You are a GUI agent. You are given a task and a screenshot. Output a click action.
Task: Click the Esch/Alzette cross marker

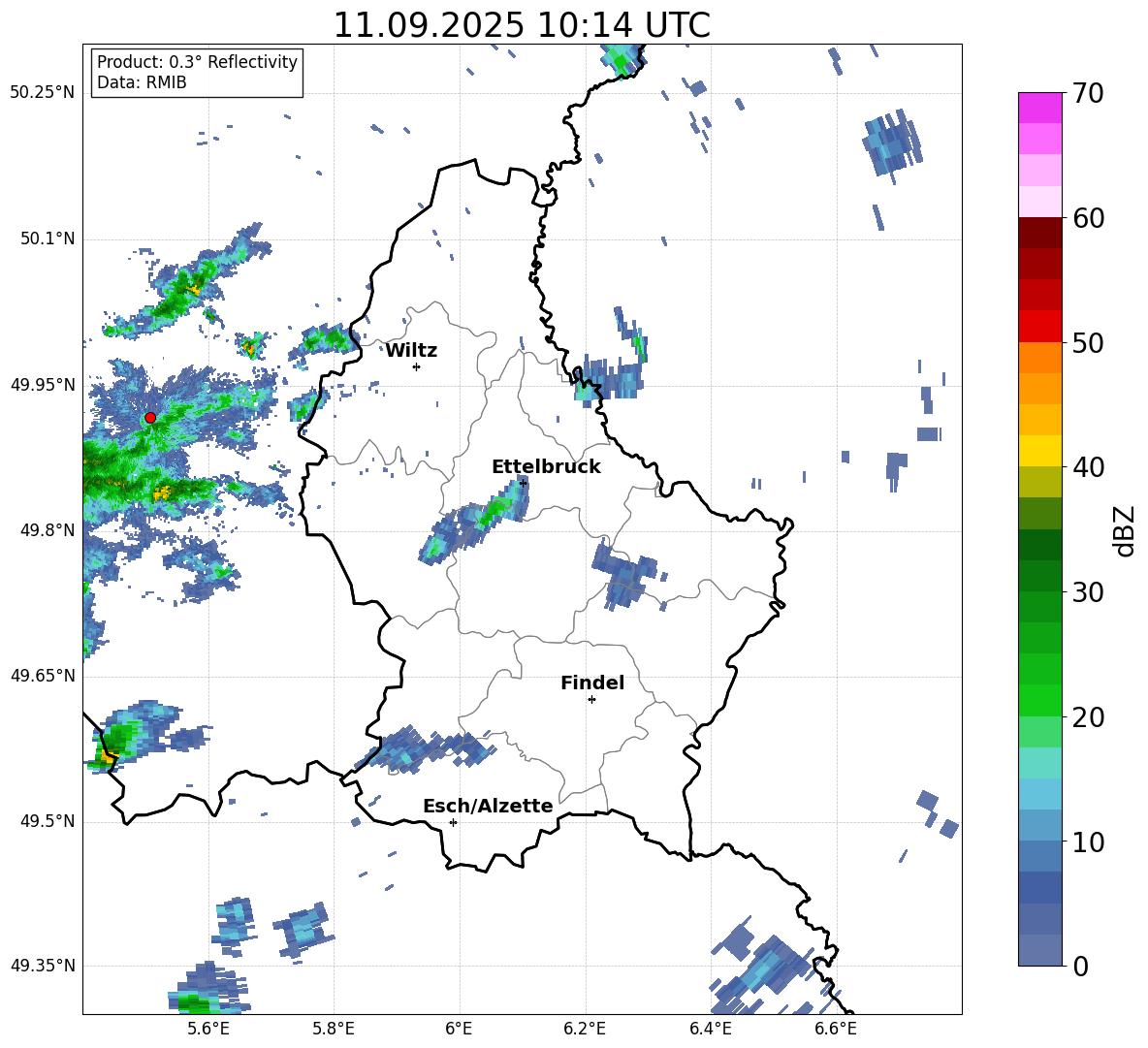(453, 822)
